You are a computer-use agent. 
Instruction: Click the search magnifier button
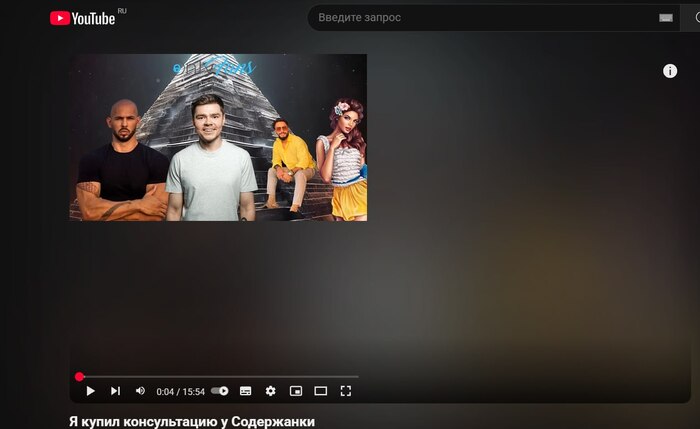[x=692, y=18]
